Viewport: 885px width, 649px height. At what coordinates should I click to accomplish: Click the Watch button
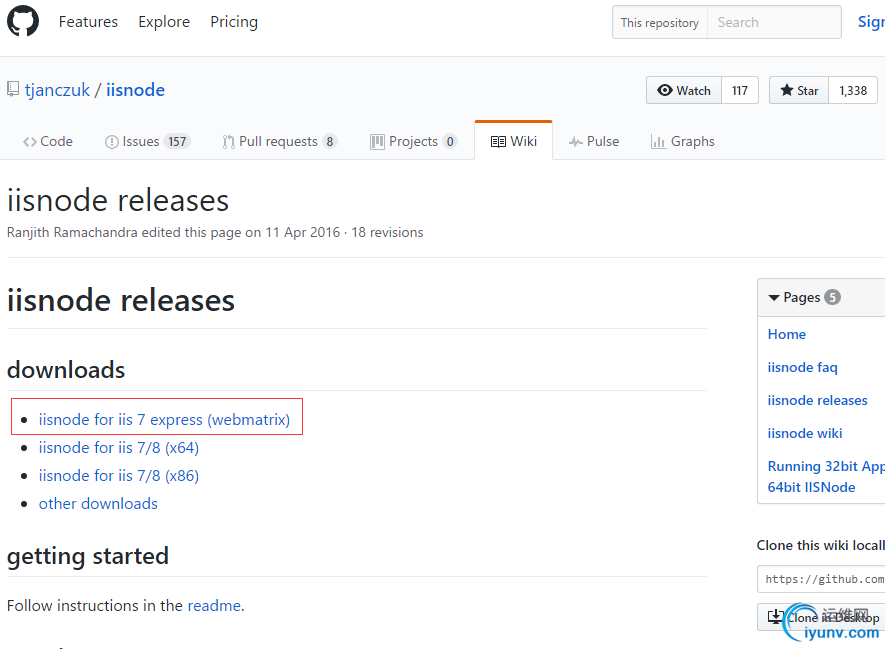click(684, 90)
